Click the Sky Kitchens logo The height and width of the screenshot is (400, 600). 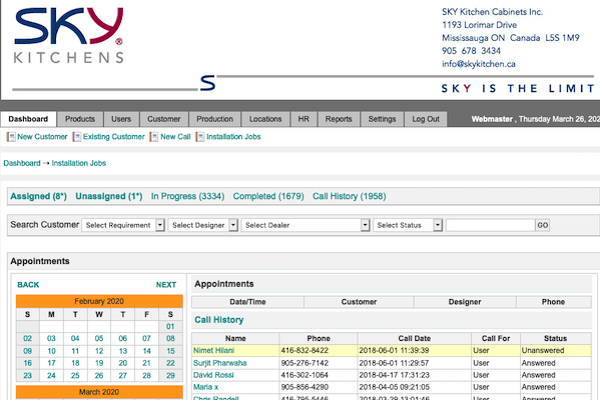coord(70,34)
